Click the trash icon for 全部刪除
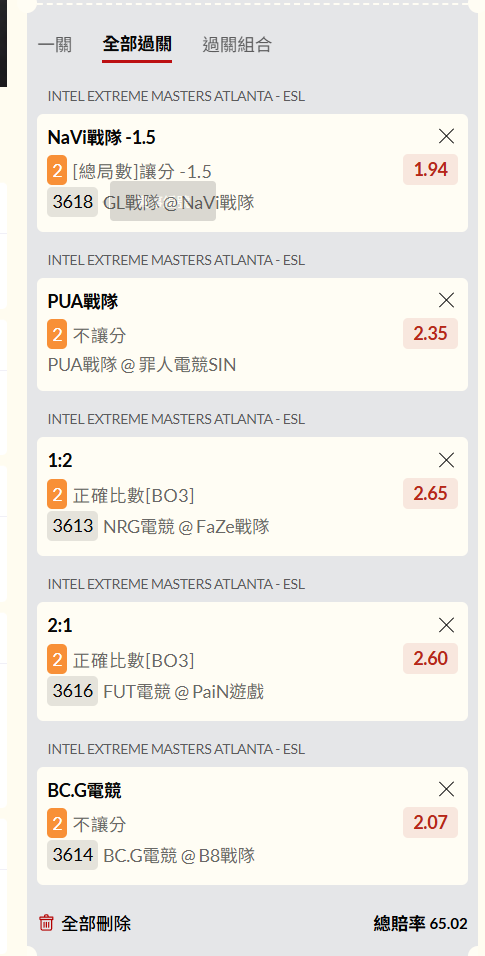The height and width of the screenshot is (956, 485). pyautogui.click(x=46, y=923)
